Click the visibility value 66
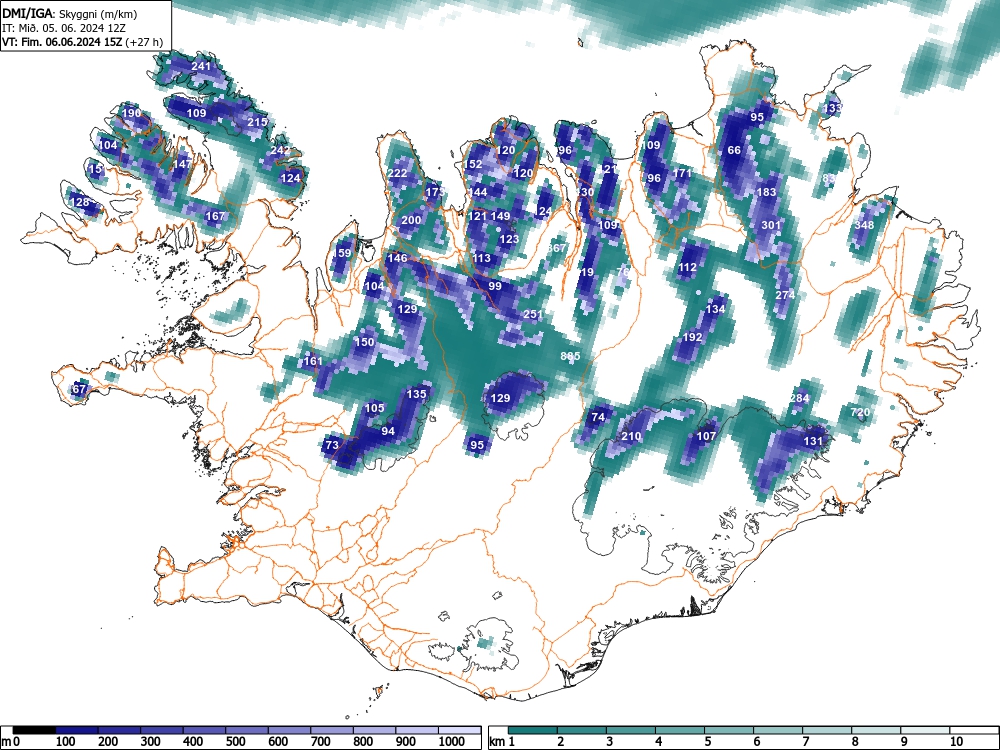1000x750 pixels. click(x=734, y=150)
